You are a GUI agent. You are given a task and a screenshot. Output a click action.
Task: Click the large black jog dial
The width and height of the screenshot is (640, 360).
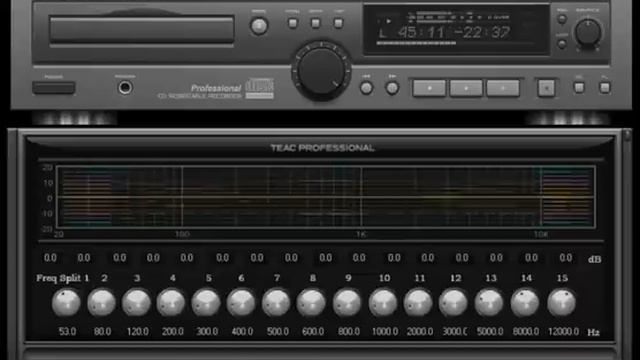(321, 71)
